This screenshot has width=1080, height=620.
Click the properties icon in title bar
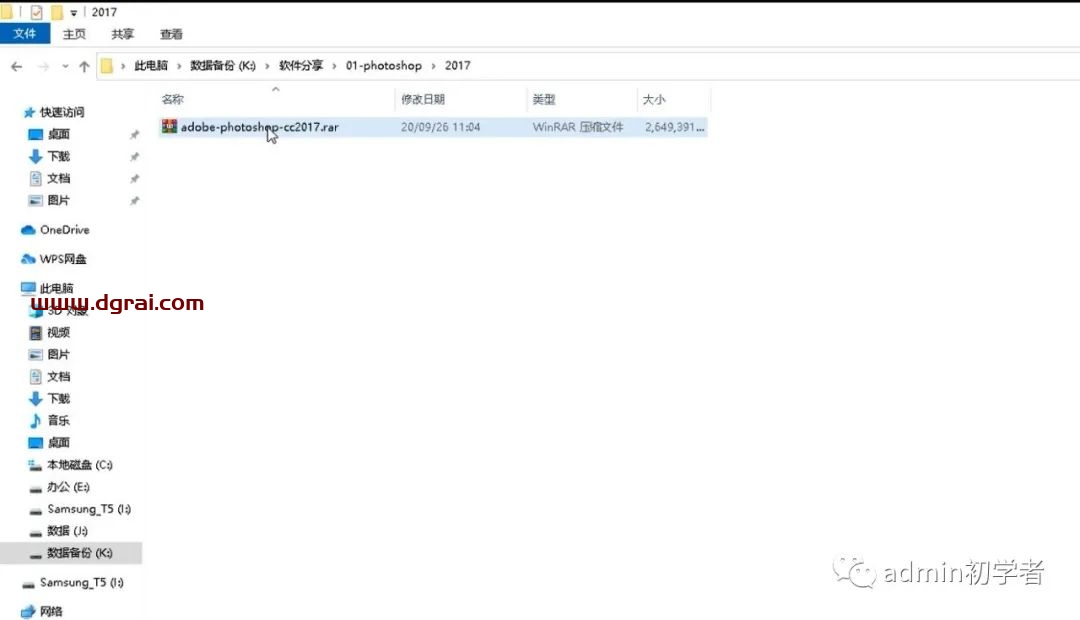[37, 12]
